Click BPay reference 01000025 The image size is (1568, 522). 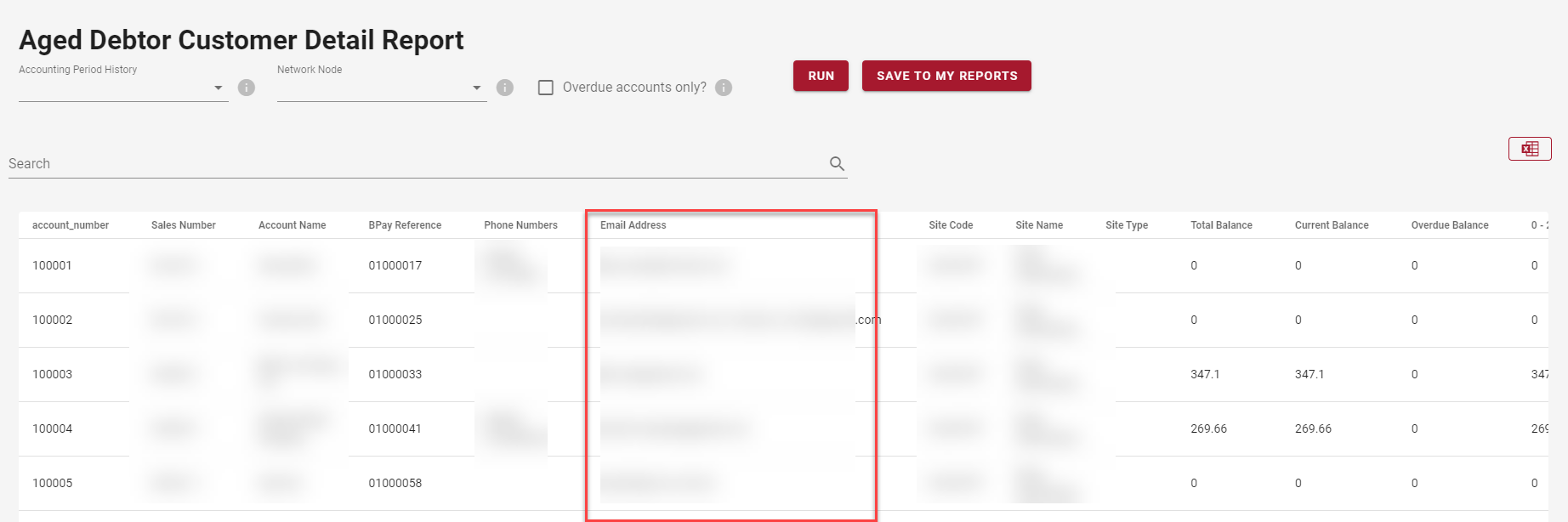pyautogui.click(x=395, y=320)
